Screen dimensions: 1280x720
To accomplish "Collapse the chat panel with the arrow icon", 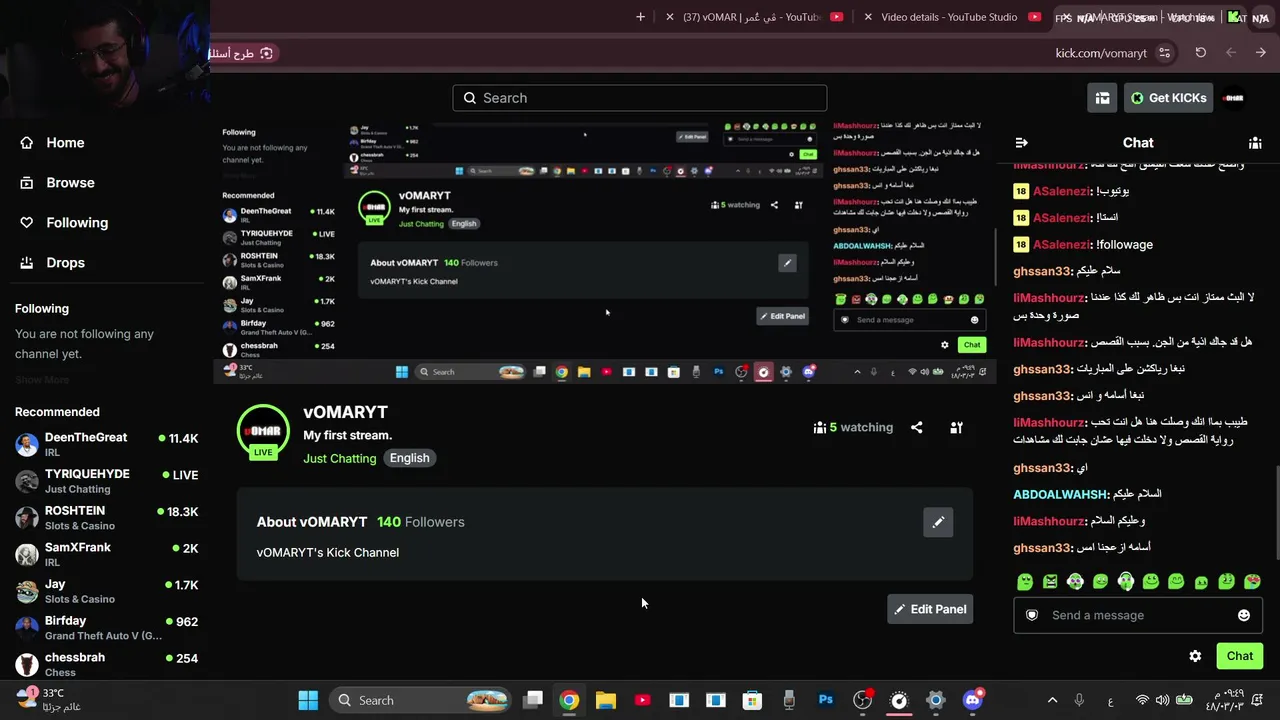I will click(x=1021, y=143).
